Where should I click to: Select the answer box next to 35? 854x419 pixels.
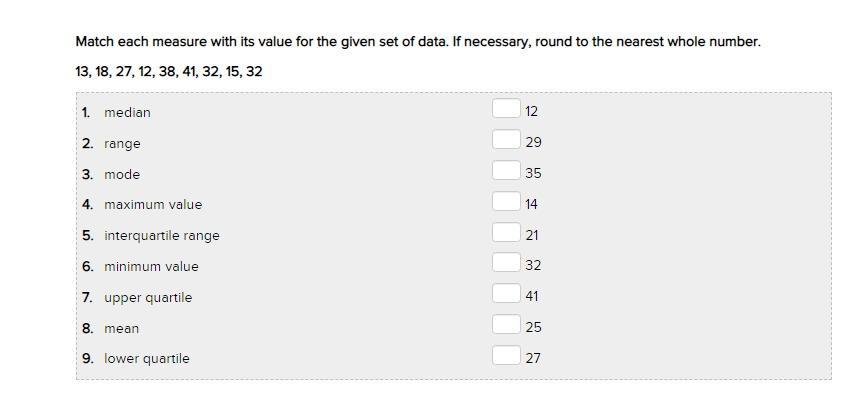pyautogui.click(x=506, y=171)
